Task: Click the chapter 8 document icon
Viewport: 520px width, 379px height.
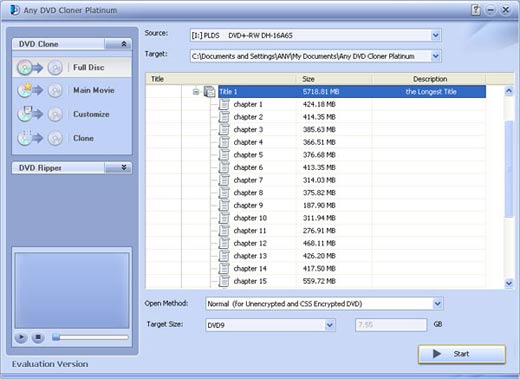Action: 224,193
